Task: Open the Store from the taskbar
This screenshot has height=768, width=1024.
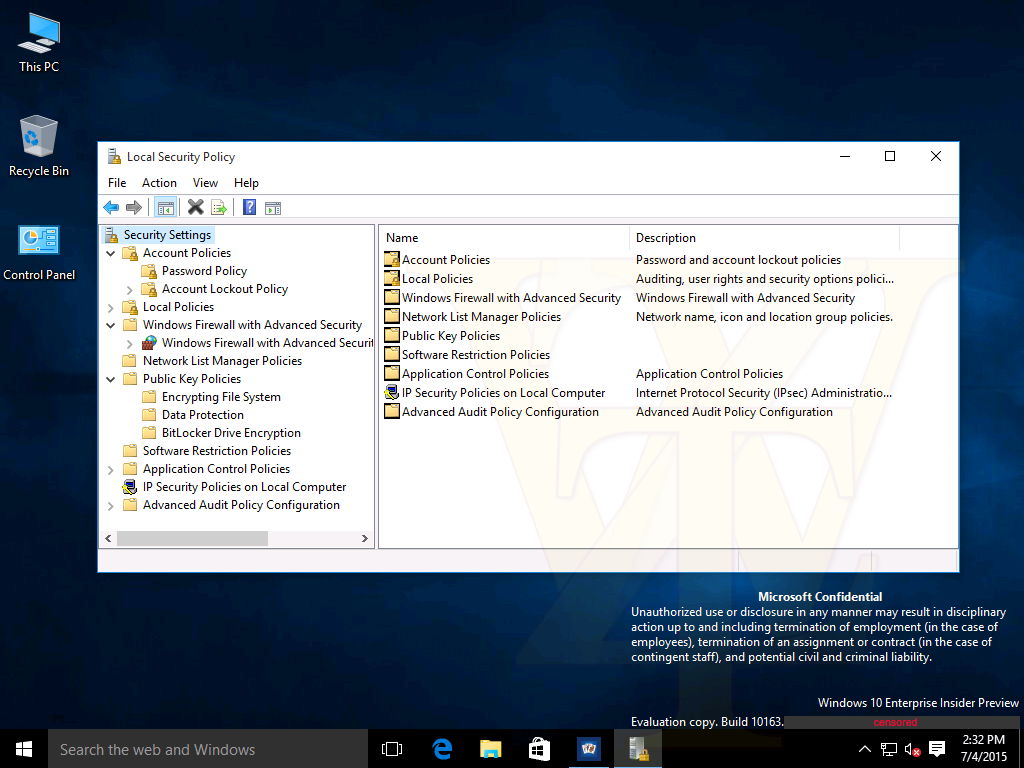Action: pyautogui.click(x=539, y=749)
